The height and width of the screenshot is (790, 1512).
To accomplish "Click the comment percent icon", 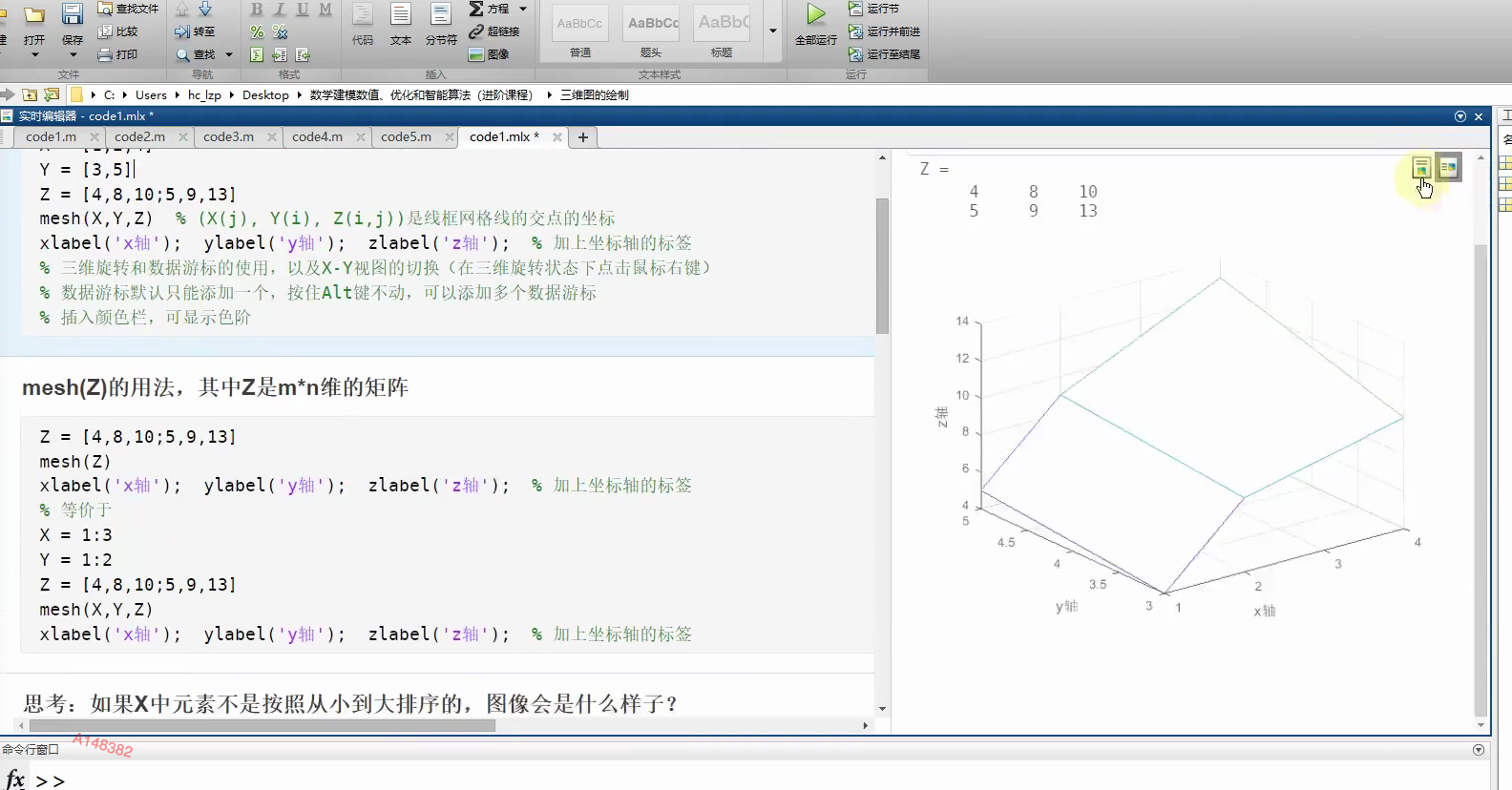I will (x=257, y=31).
